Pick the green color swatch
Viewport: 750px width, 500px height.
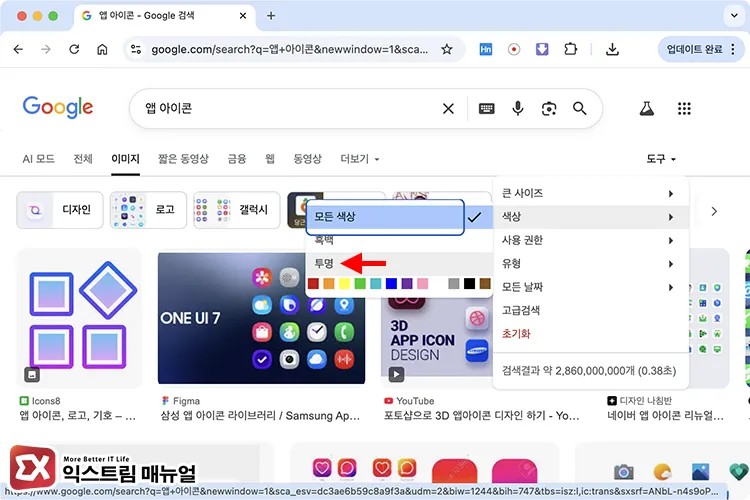(360, 284)
